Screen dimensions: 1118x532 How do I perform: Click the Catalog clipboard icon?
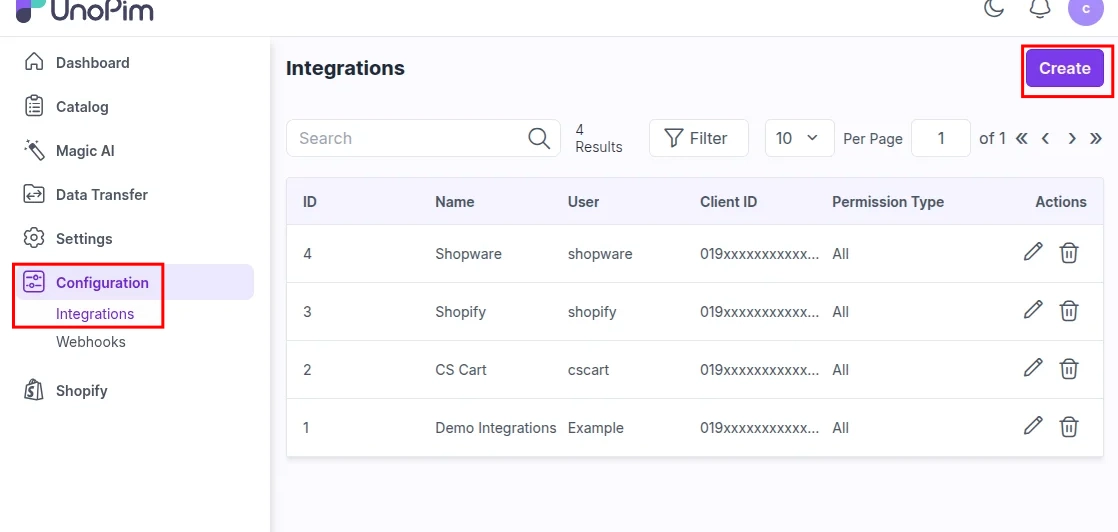click(34, 107)
